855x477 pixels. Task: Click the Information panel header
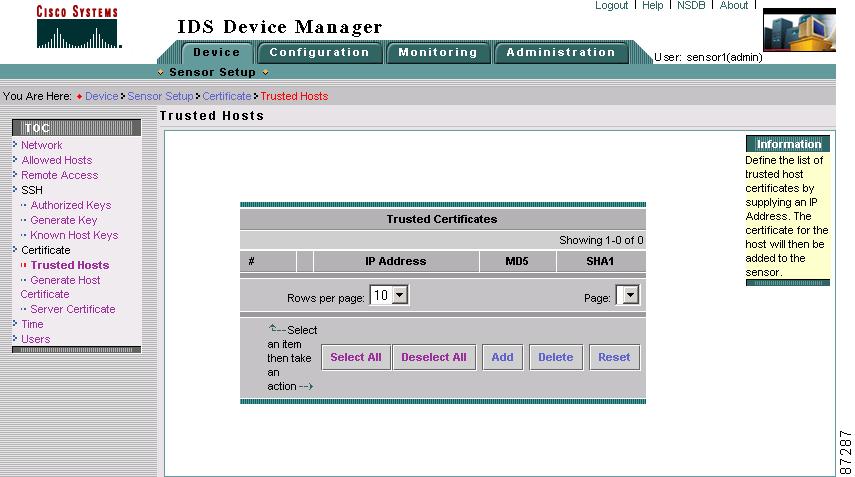pos(788,144)
